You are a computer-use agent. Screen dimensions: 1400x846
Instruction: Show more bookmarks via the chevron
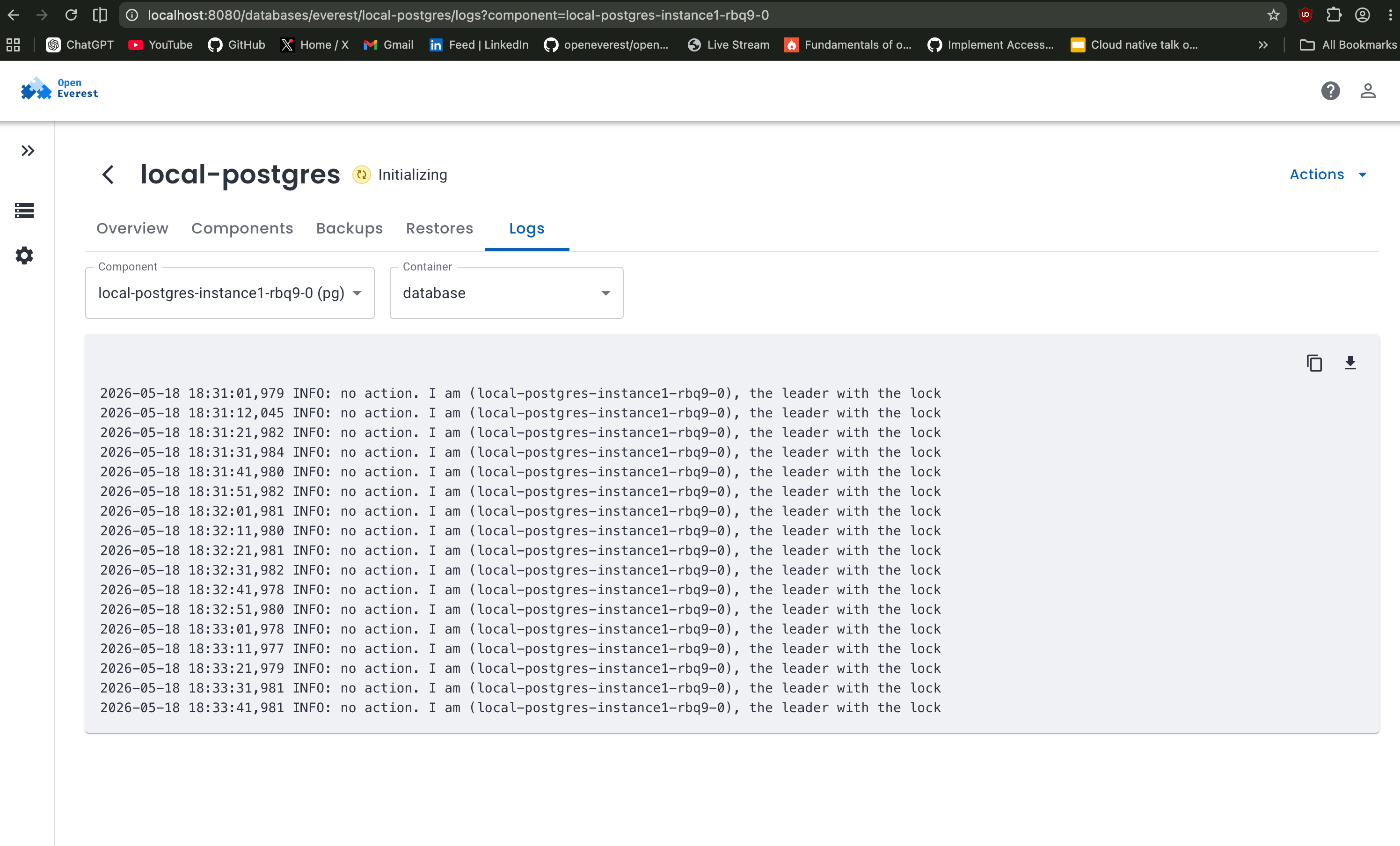point(1262,45)
